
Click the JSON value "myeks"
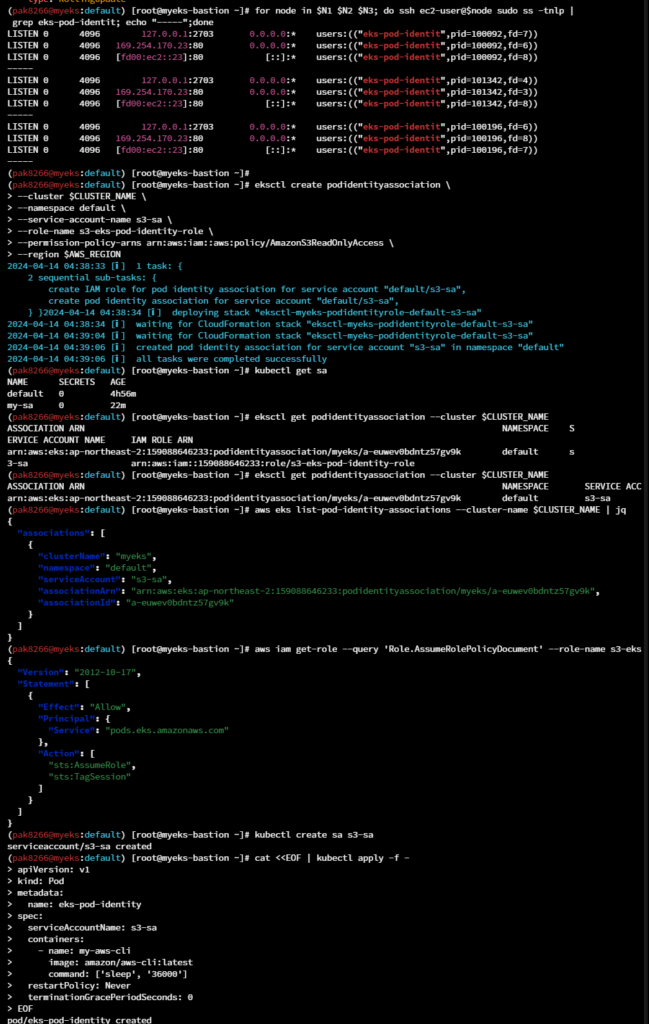(x=133, y=556)
